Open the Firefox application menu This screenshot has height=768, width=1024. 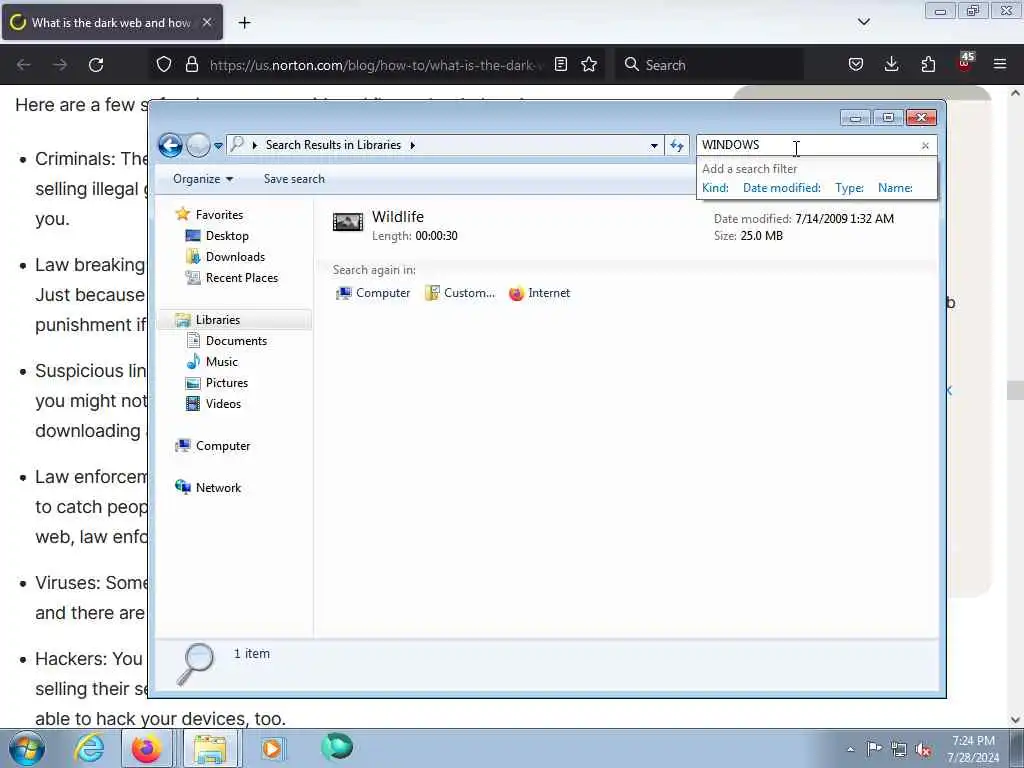(1000, 64)
